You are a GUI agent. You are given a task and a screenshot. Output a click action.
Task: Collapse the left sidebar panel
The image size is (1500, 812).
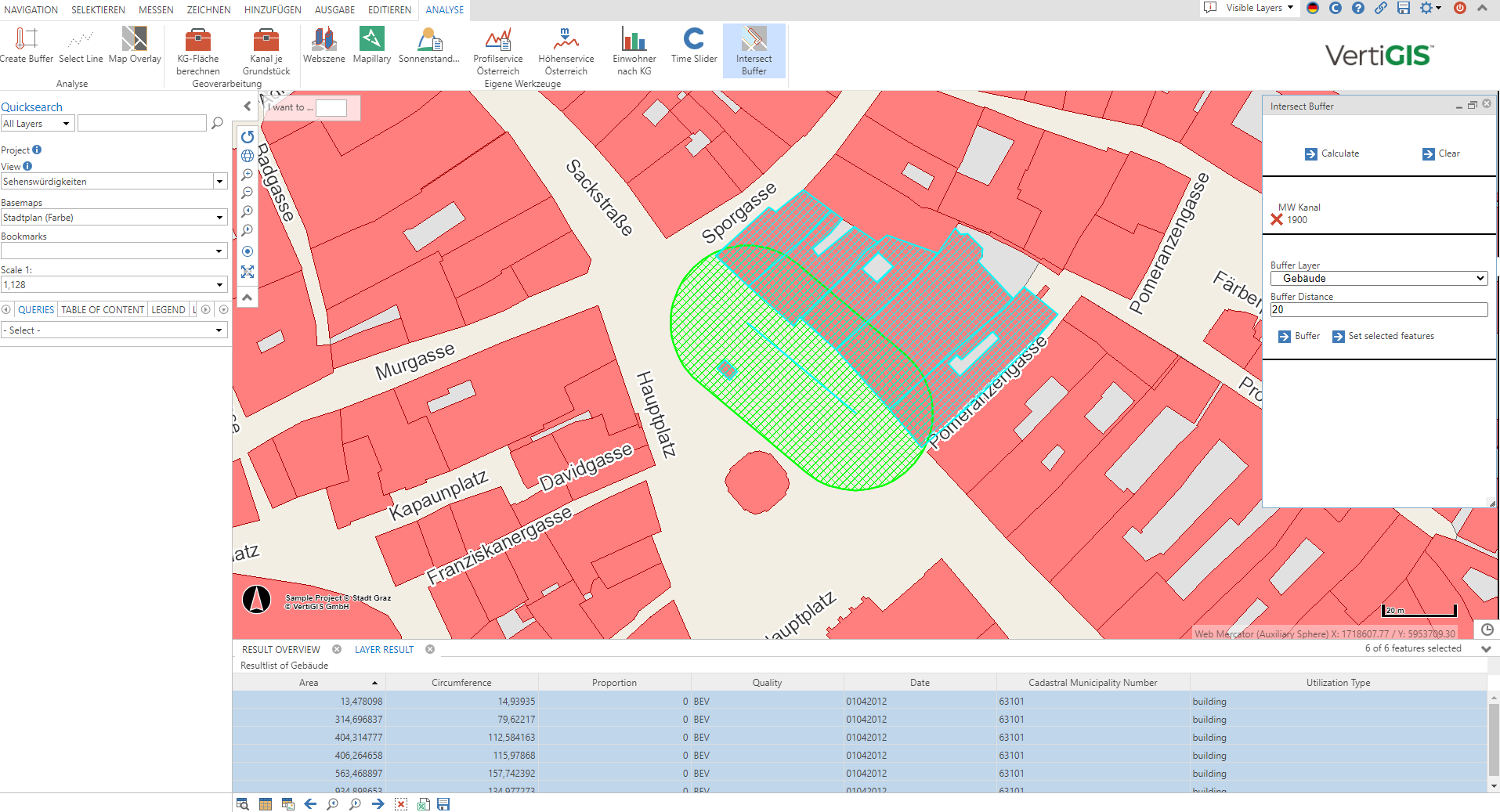coord(248,106)
